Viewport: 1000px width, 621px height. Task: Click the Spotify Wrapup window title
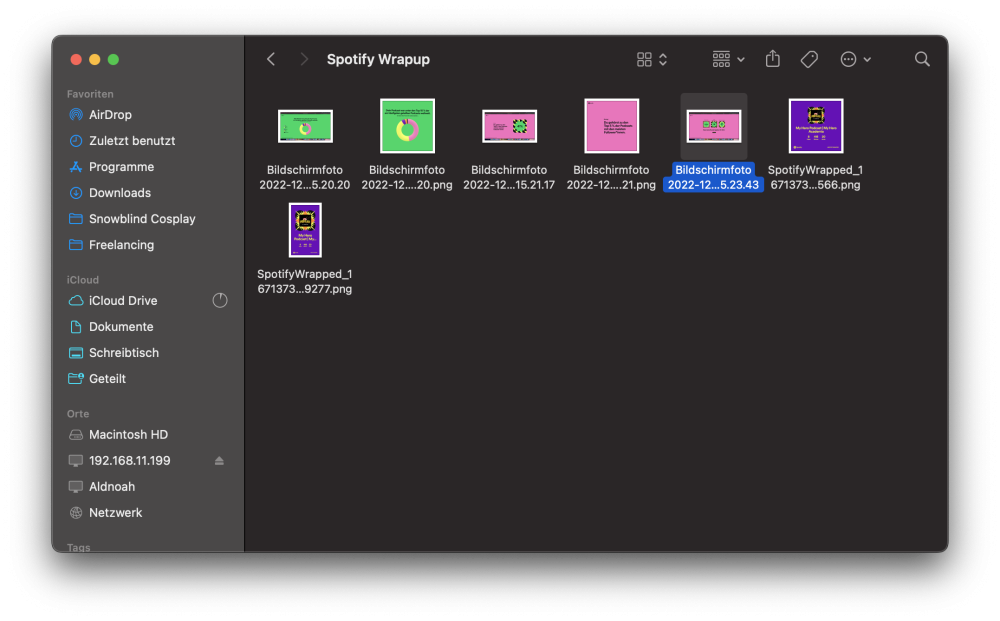click(378, 59)
